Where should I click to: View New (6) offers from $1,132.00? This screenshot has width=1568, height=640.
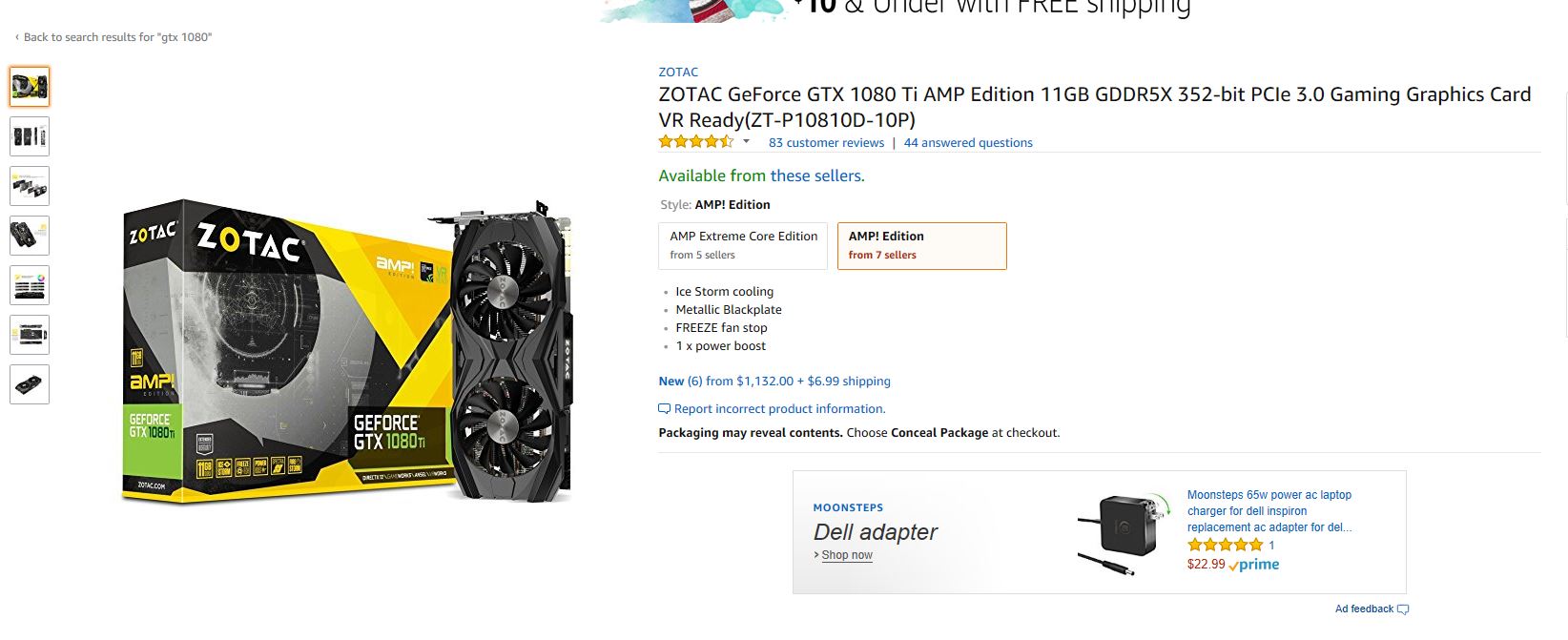click(x=774, y=381)
